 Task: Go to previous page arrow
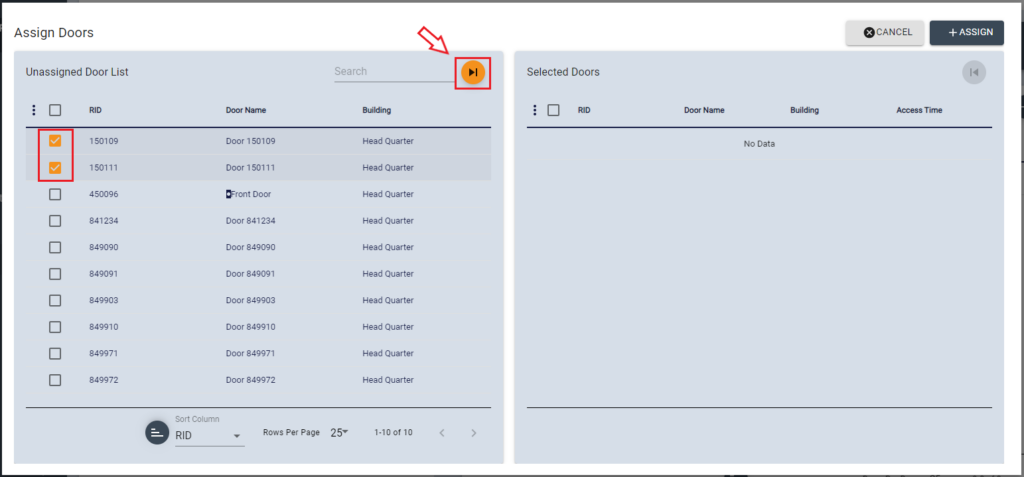442,433
